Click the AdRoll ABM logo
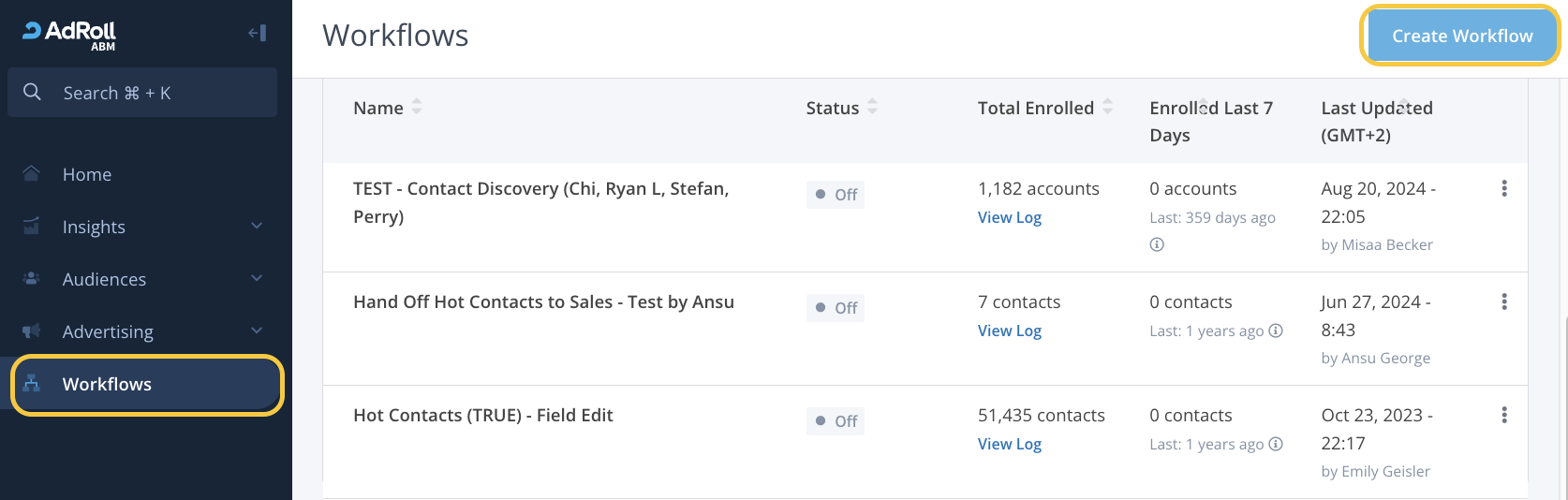The image size is (1568, 500). 69,35
